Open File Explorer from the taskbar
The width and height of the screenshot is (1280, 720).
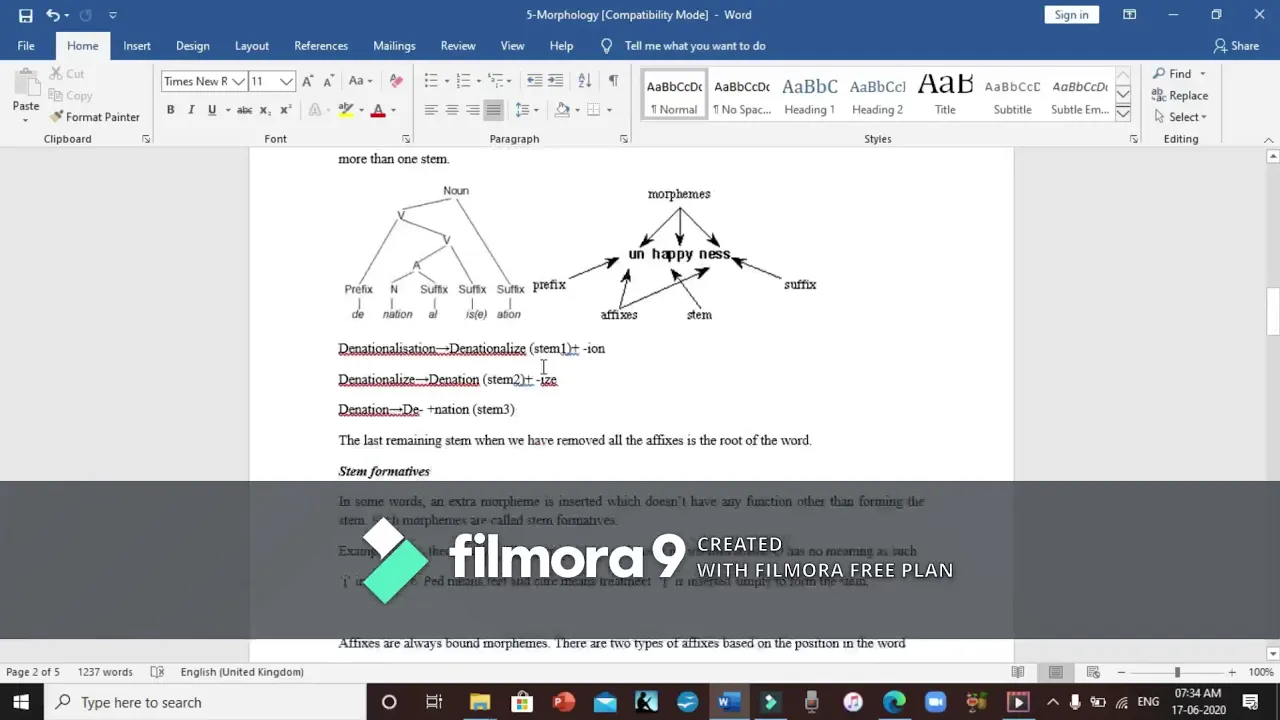pos(480,702)
